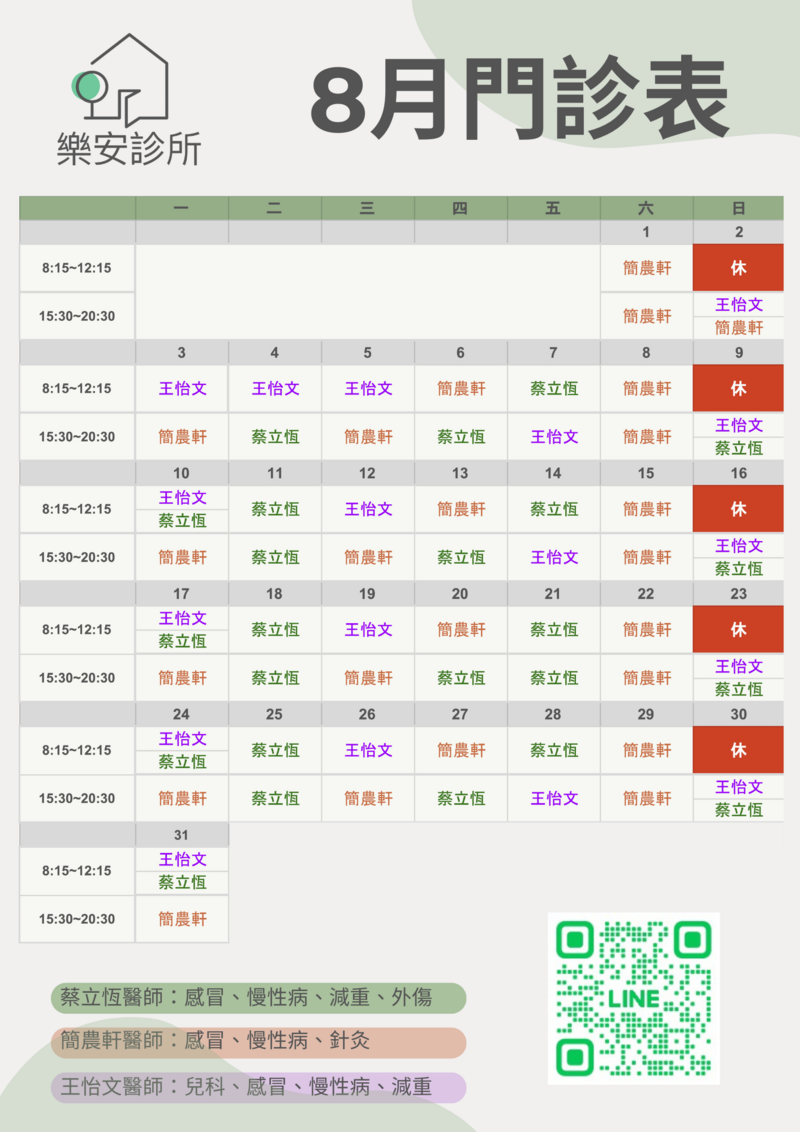Click 蔡立恆 in the 4th afternoon slot
Viewport: 800px width, 1132px height.
pos(275,437)
